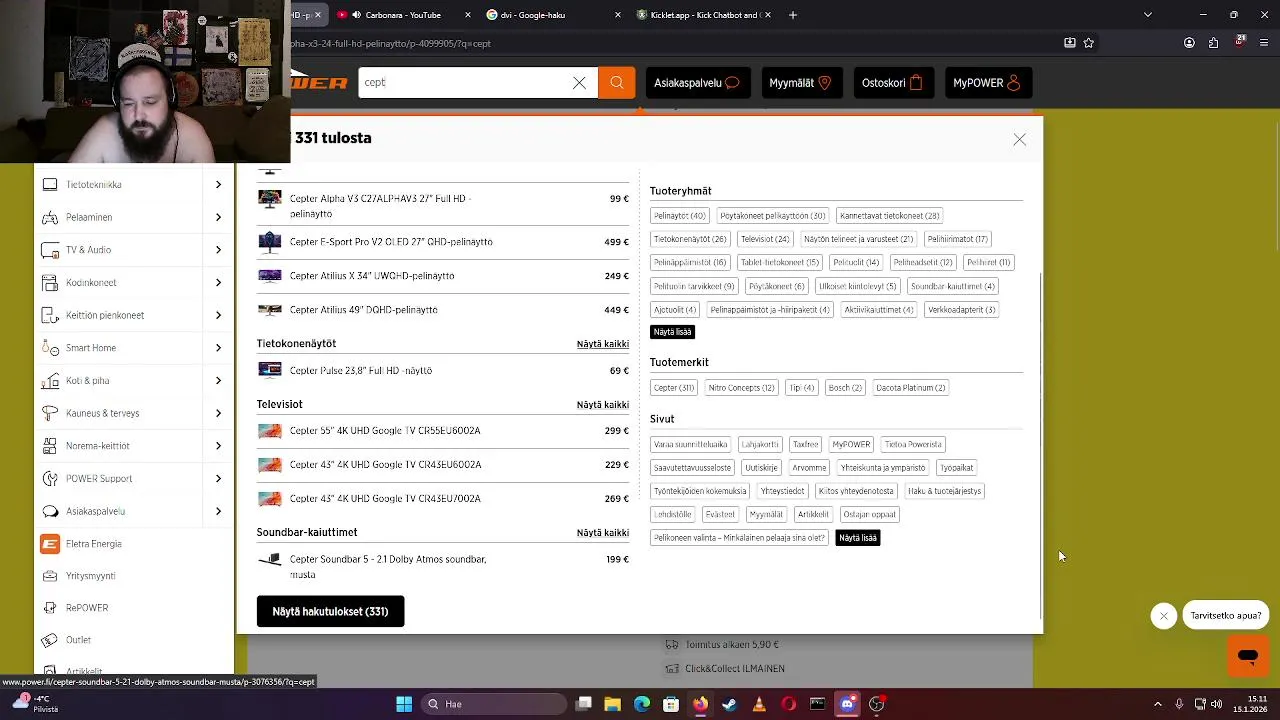Open Yritysmyynti in the sidebar

click(x=90, y=576)
